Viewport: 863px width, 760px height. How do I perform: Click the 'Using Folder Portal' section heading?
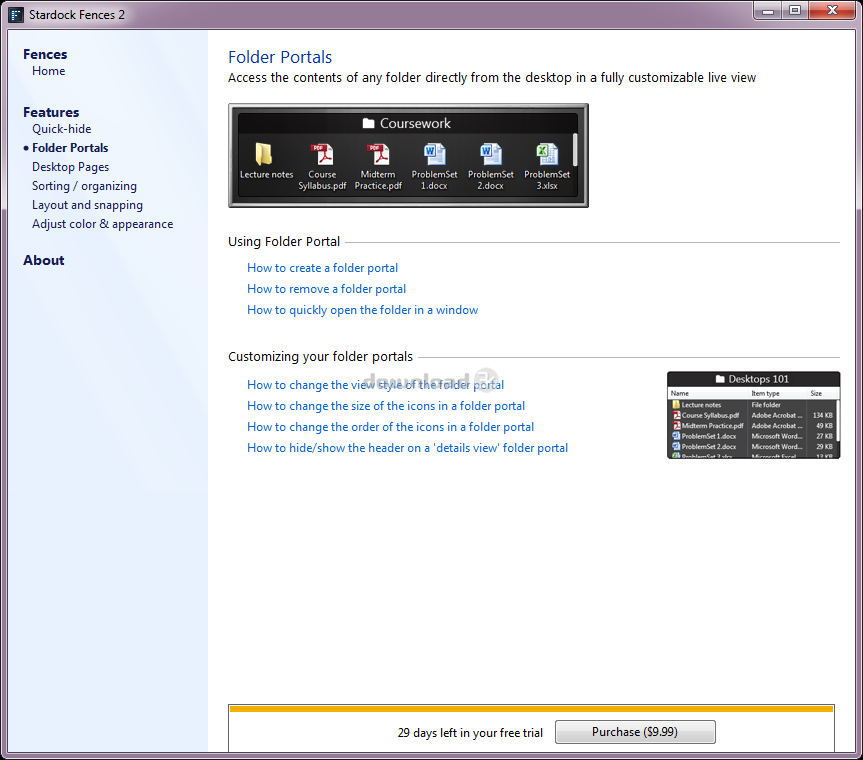tap(284, 242)
